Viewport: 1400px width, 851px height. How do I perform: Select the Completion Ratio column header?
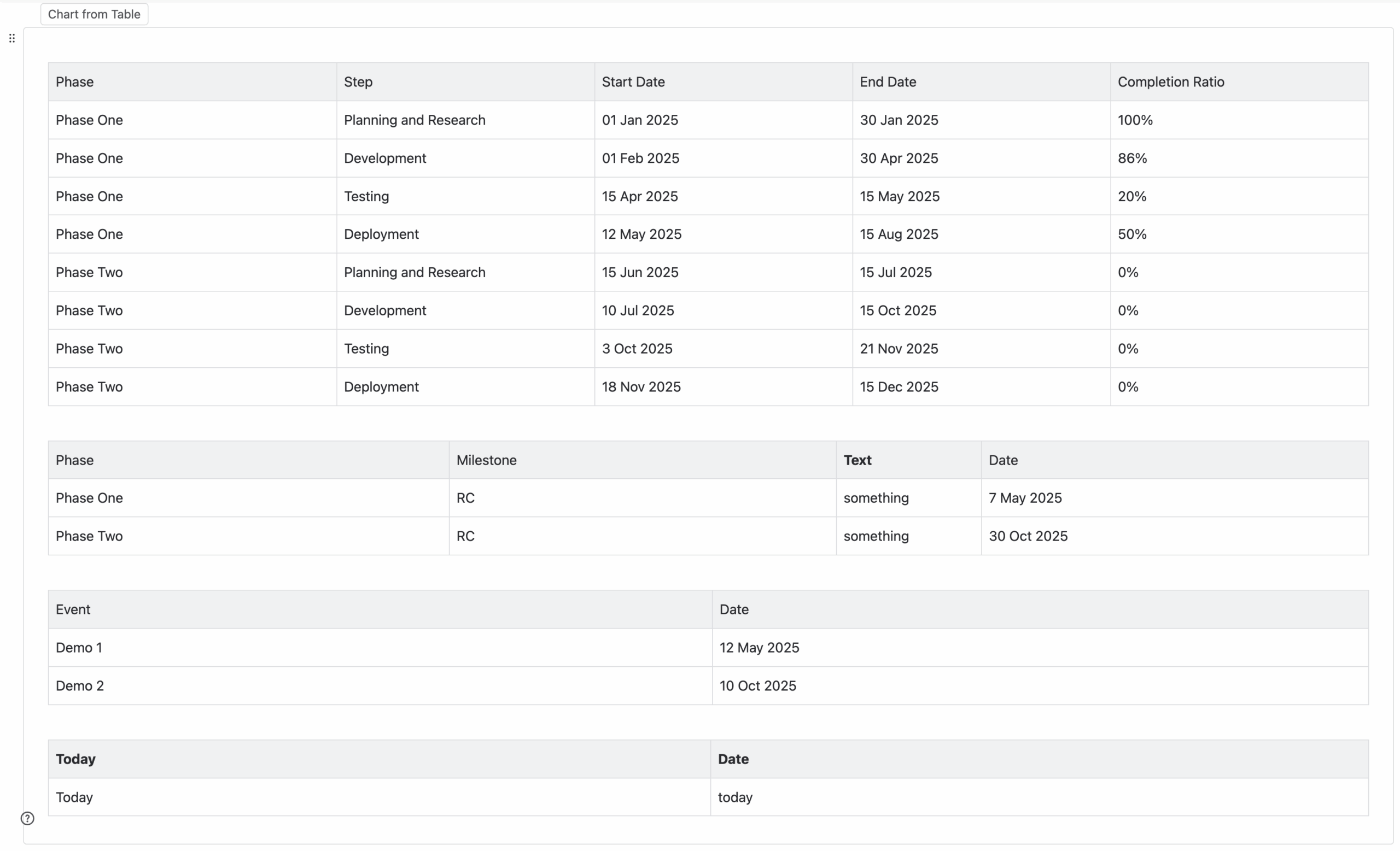(1170, 82)
